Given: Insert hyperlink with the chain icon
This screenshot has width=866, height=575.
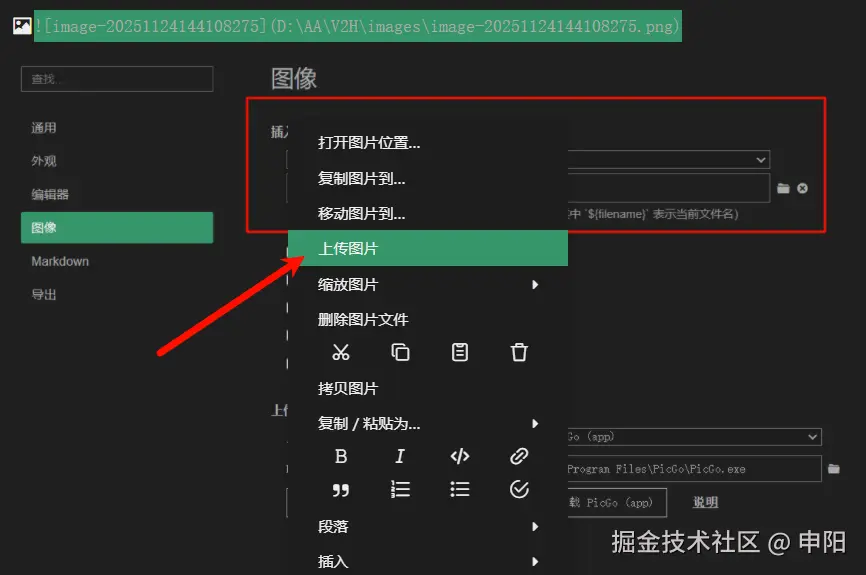Looking at the screenshot, I should (519, 456).
